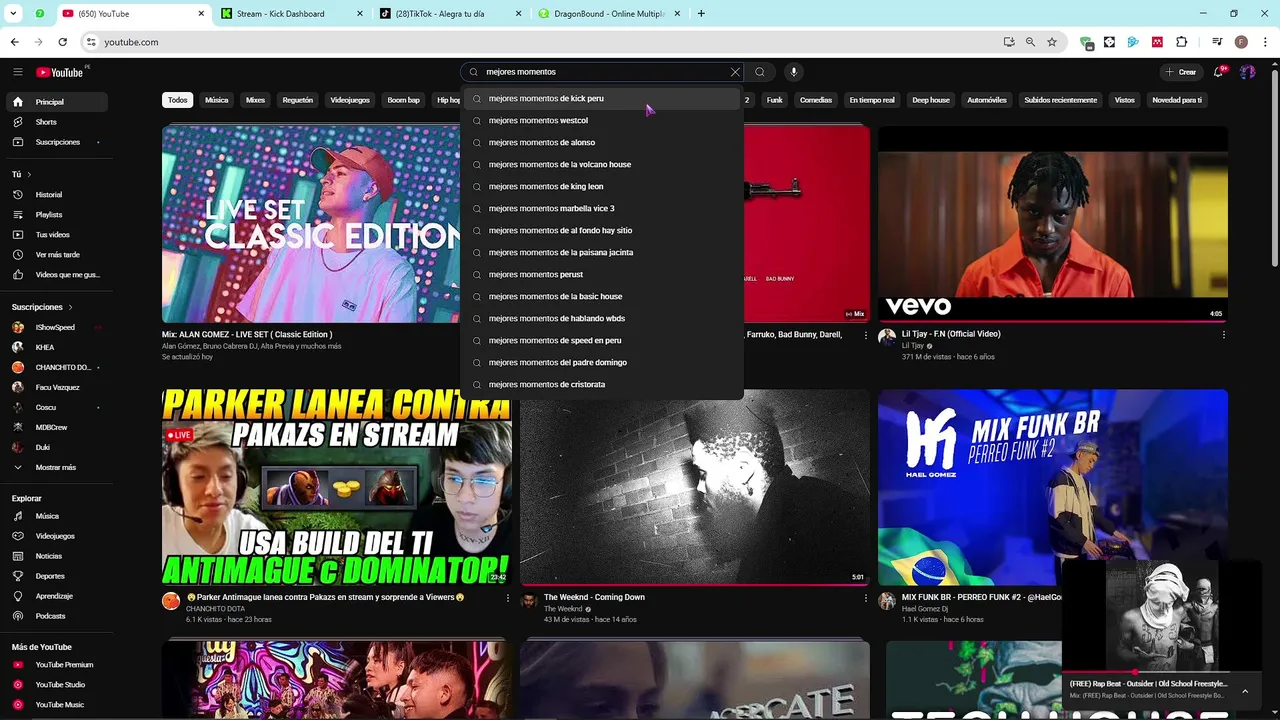Open Chrome extensions puzzle icon

tap(1182, 42)
